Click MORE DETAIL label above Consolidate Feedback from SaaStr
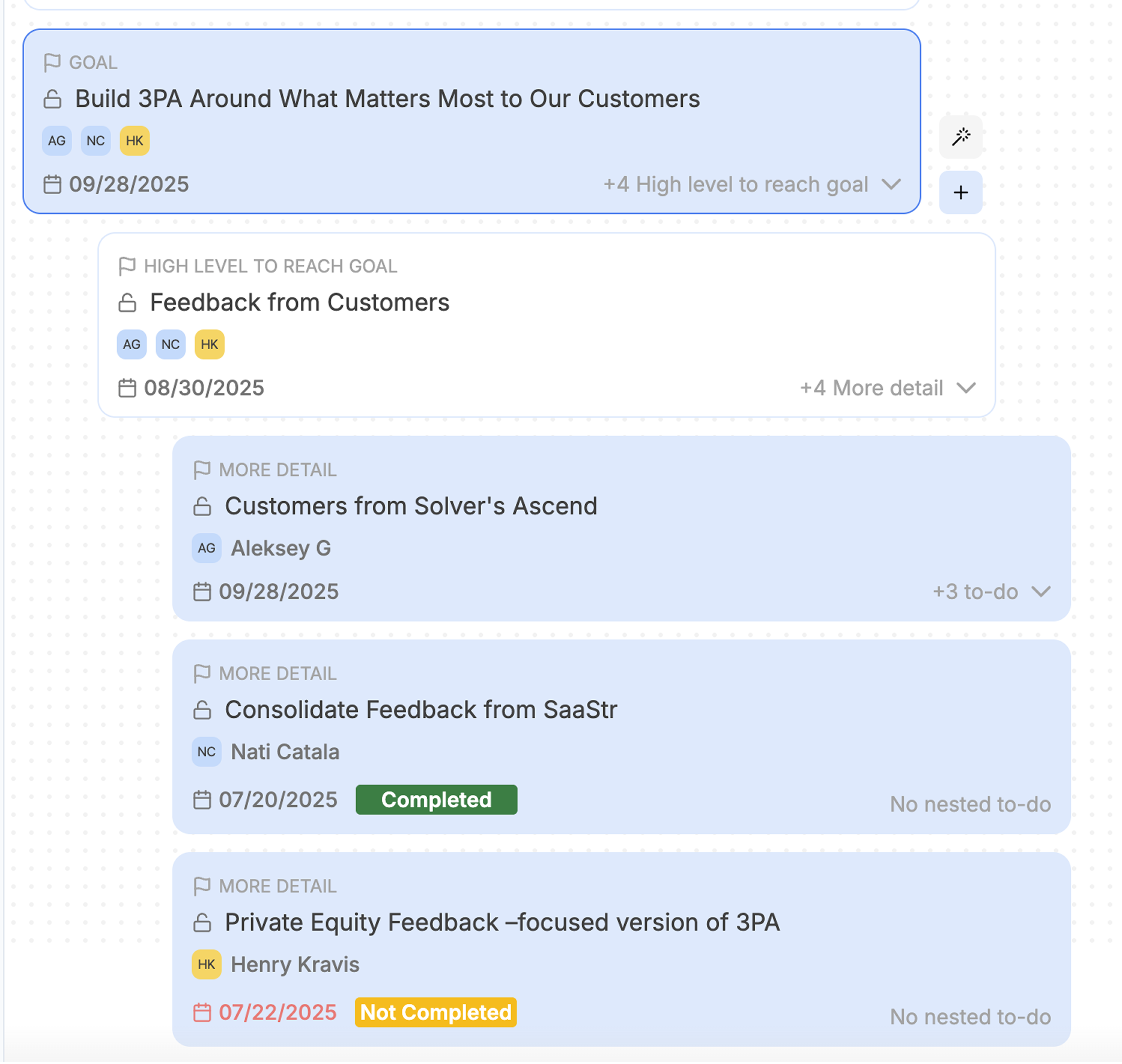Screen dimensions: 1122x1064 [x=278, y=673]
